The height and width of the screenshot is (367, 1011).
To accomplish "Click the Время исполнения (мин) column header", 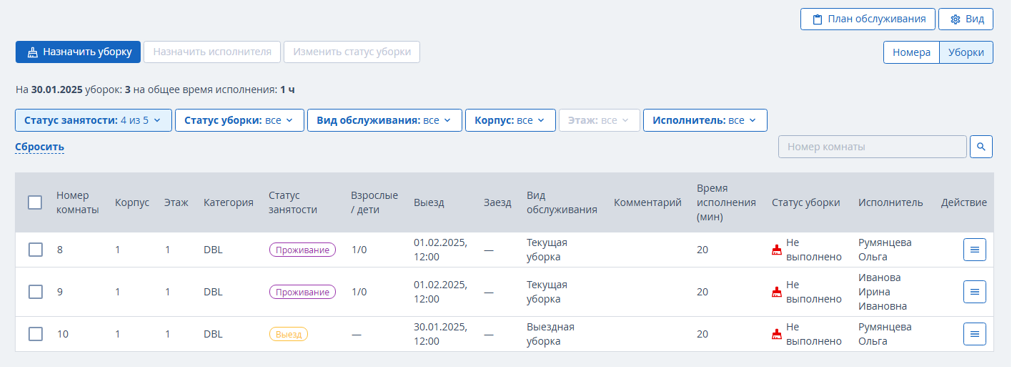I will (726, 203).
